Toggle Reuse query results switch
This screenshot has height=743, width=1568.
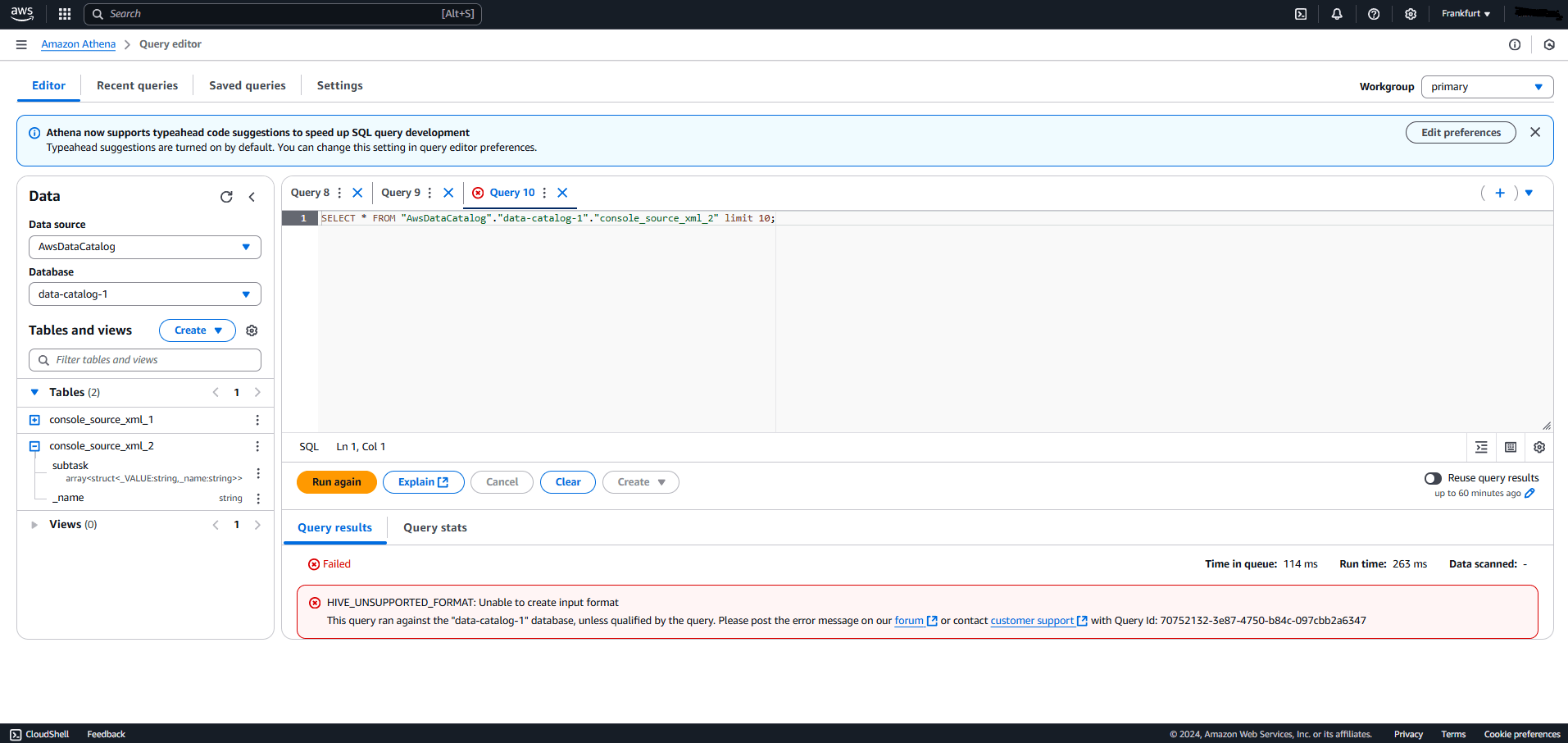pyautogui.click(x=1433, y=478)
